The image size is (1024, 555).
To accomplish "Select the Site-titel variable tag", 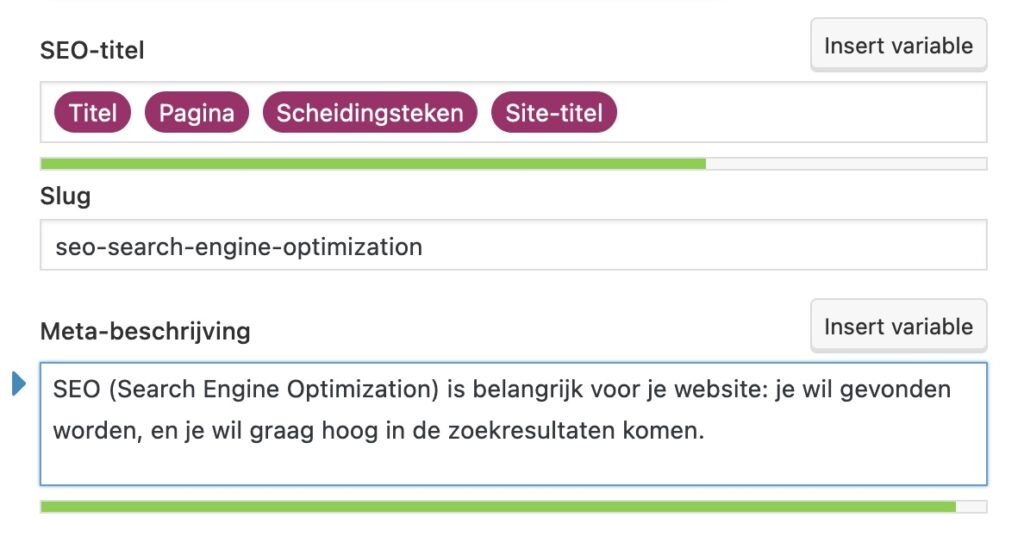I will click(554, 113).
